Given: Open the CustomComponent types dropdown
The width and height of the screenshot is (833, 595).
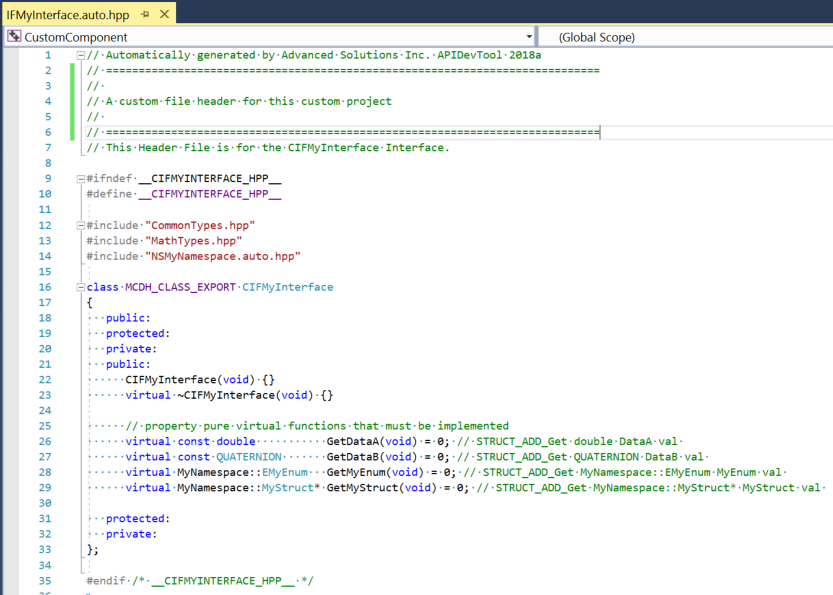Looking at the screenshot, I should coord(529,36).
